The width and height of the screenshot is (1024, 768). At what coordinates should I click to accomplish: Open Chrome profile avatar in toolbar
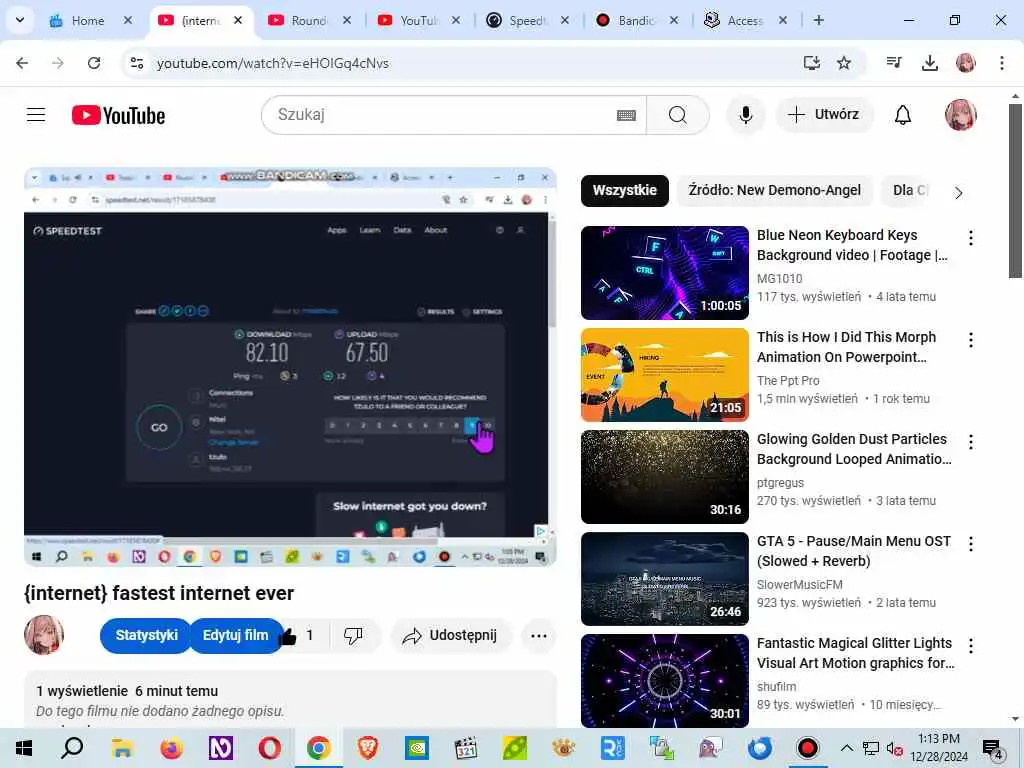pos(965,63)
